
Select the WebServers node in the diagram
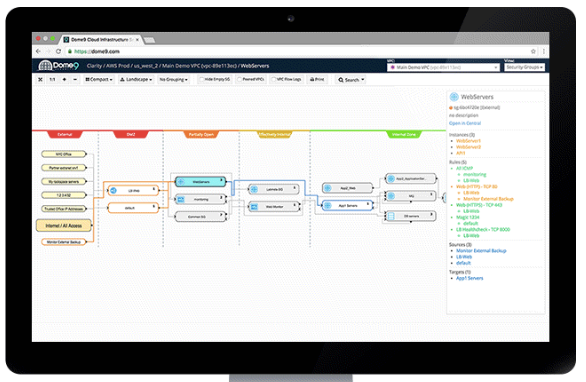201,182
